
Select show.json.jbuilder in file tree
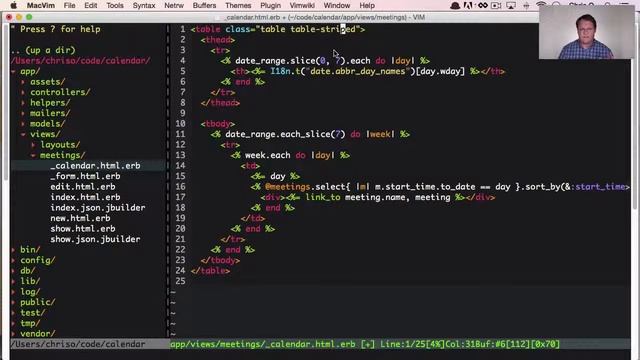click(95, 239)
